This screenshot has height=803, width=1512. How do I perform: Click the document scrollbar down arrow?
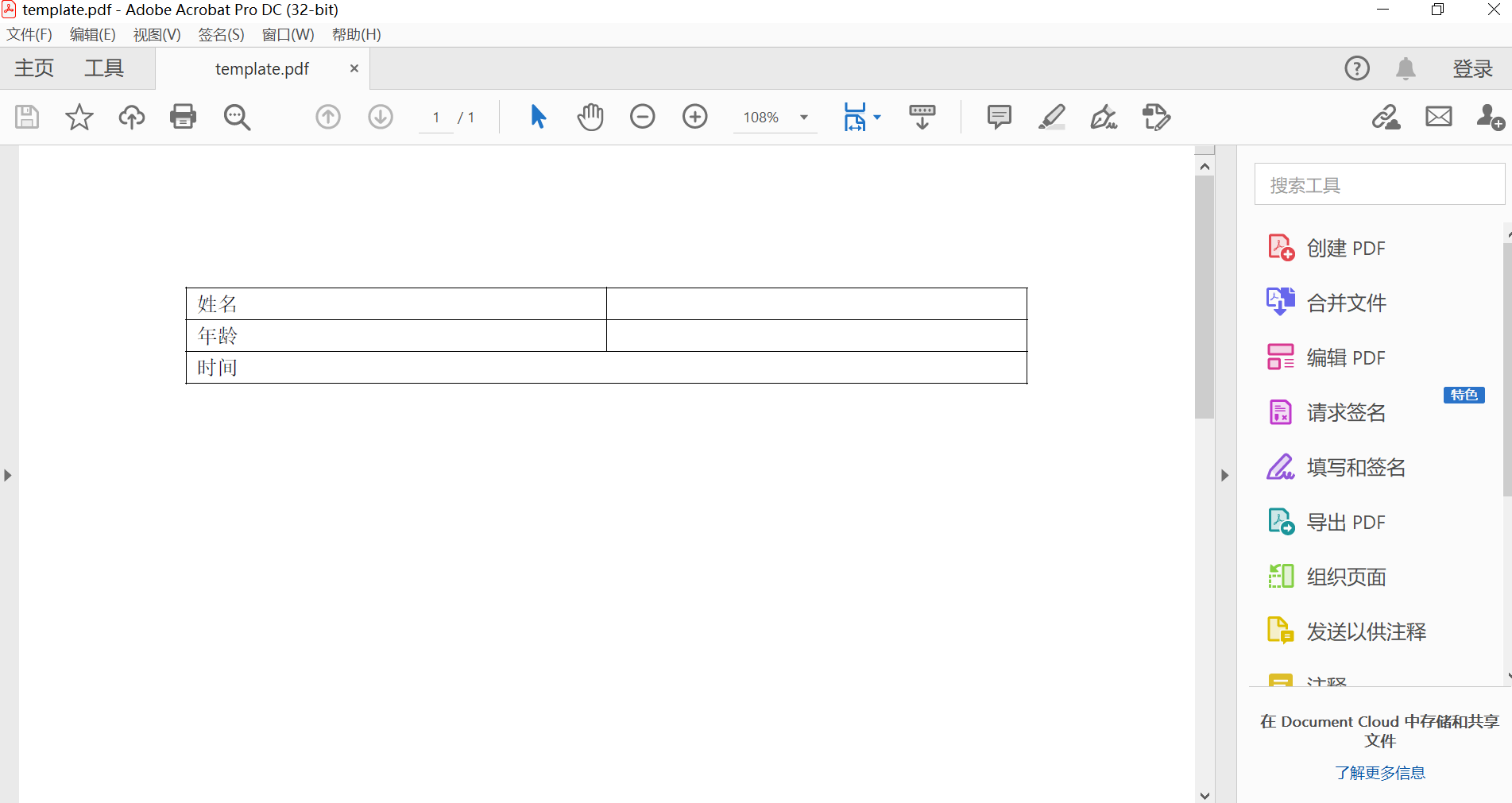pyautogui.click(x=1205, y=795)
